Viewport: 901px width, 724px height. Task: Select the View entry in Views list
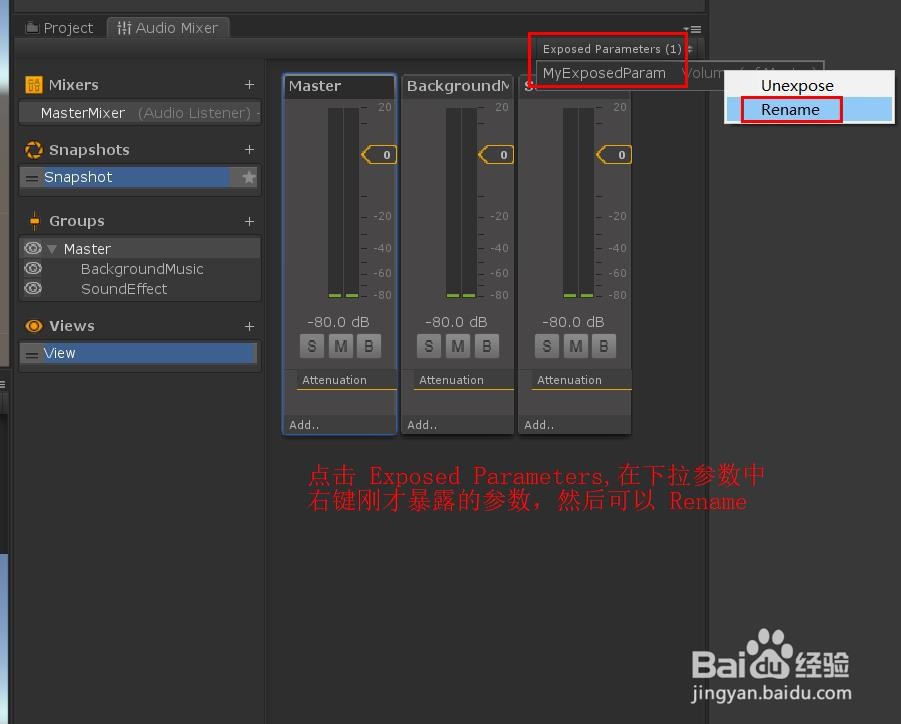138,353
